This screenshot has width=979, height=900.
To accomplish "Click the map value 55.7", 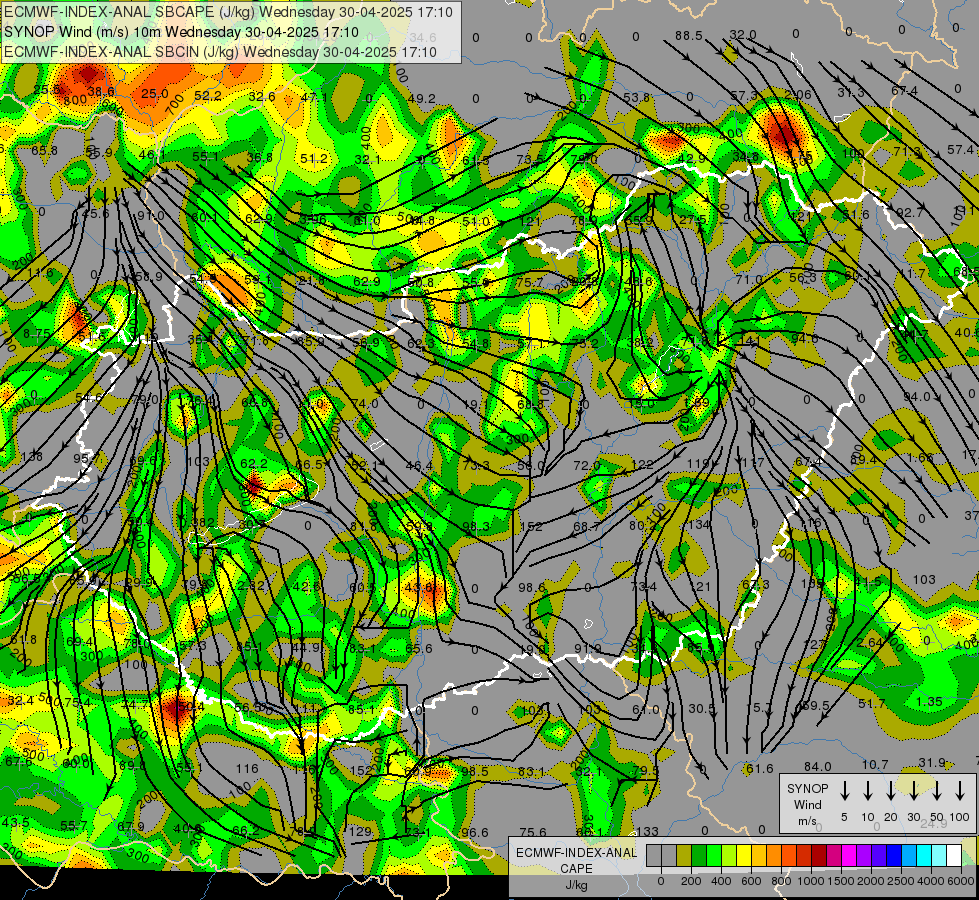I will point(74,825).
